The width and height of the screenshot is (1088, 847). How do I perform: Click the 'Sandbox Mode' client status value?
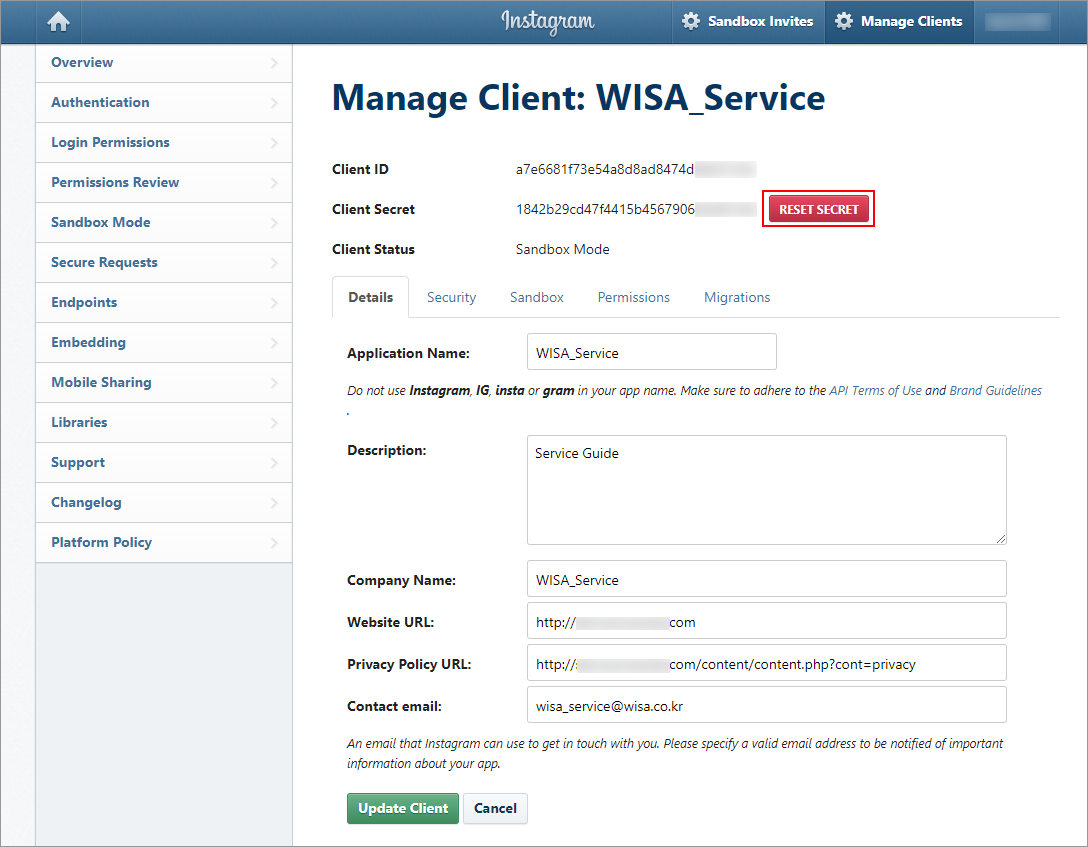(x=563, y=249)
